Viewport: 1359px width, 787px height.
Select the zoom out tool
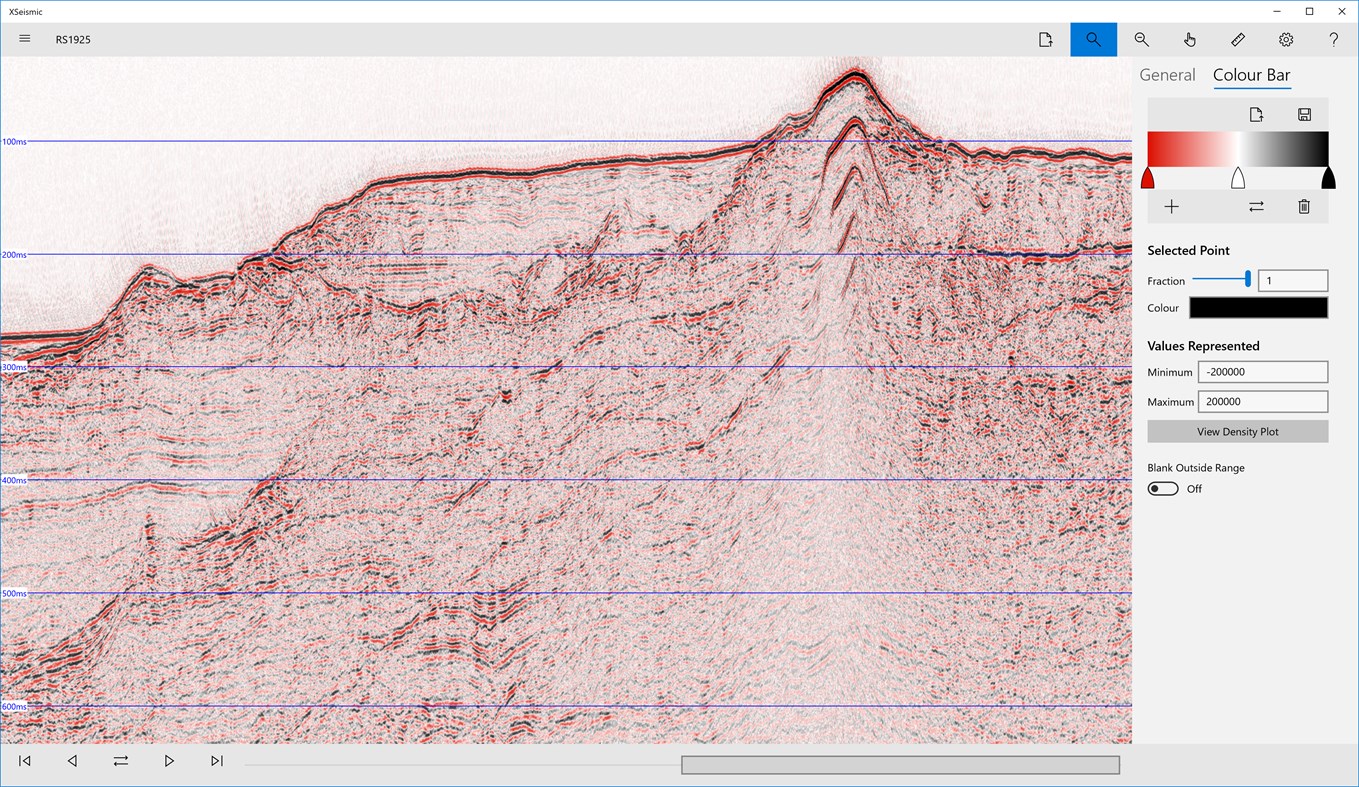(1141, 39)
